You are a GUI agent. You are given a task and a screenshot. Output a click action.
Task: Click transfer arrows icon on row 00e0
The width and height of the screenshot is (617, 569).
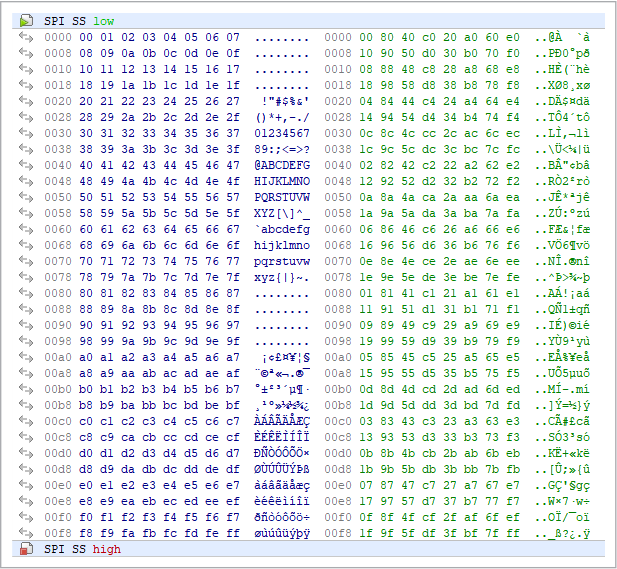[x=26, y=485]
